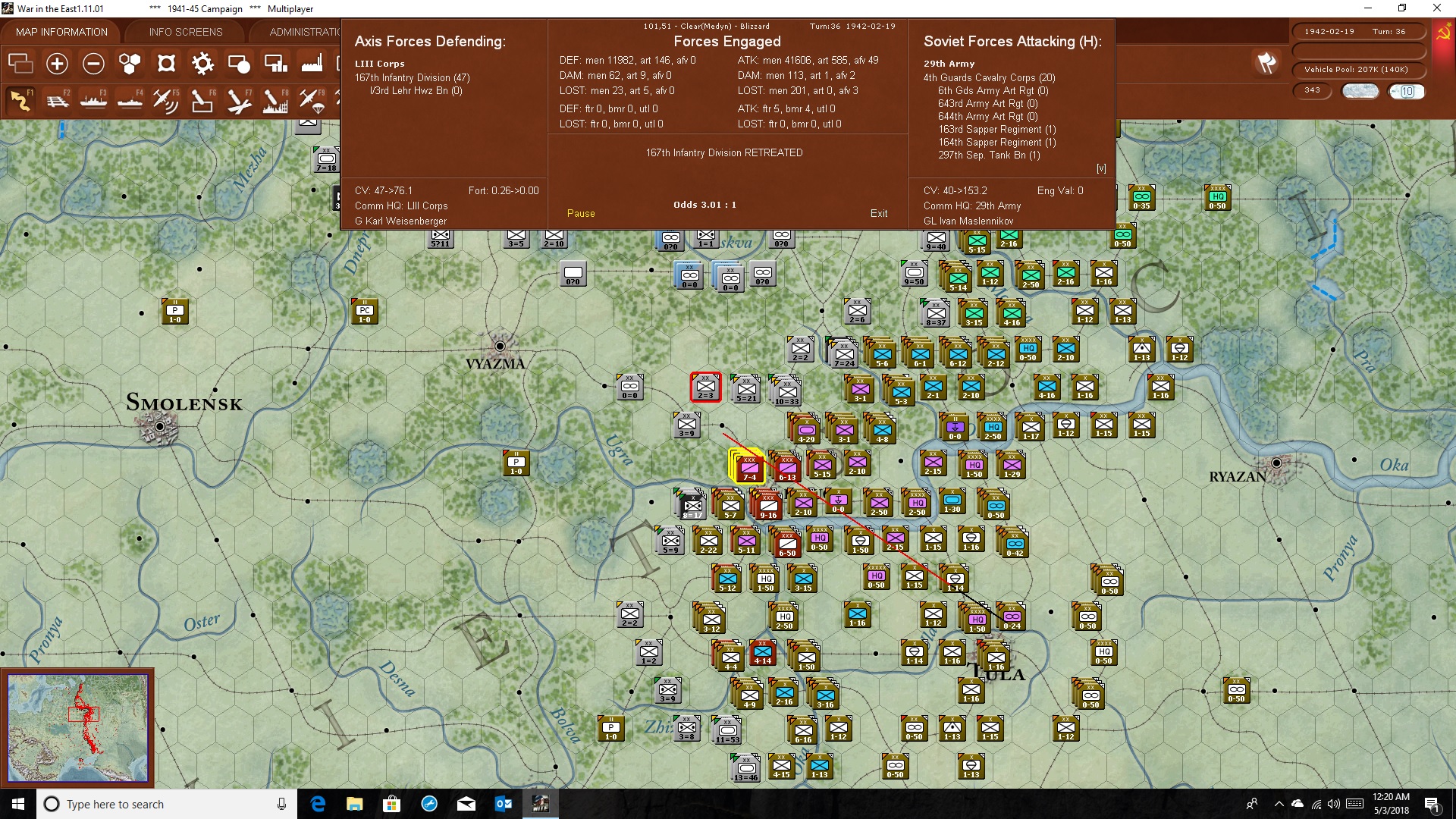Select the 13=46 German unit counter

click(x=745, y=768)
